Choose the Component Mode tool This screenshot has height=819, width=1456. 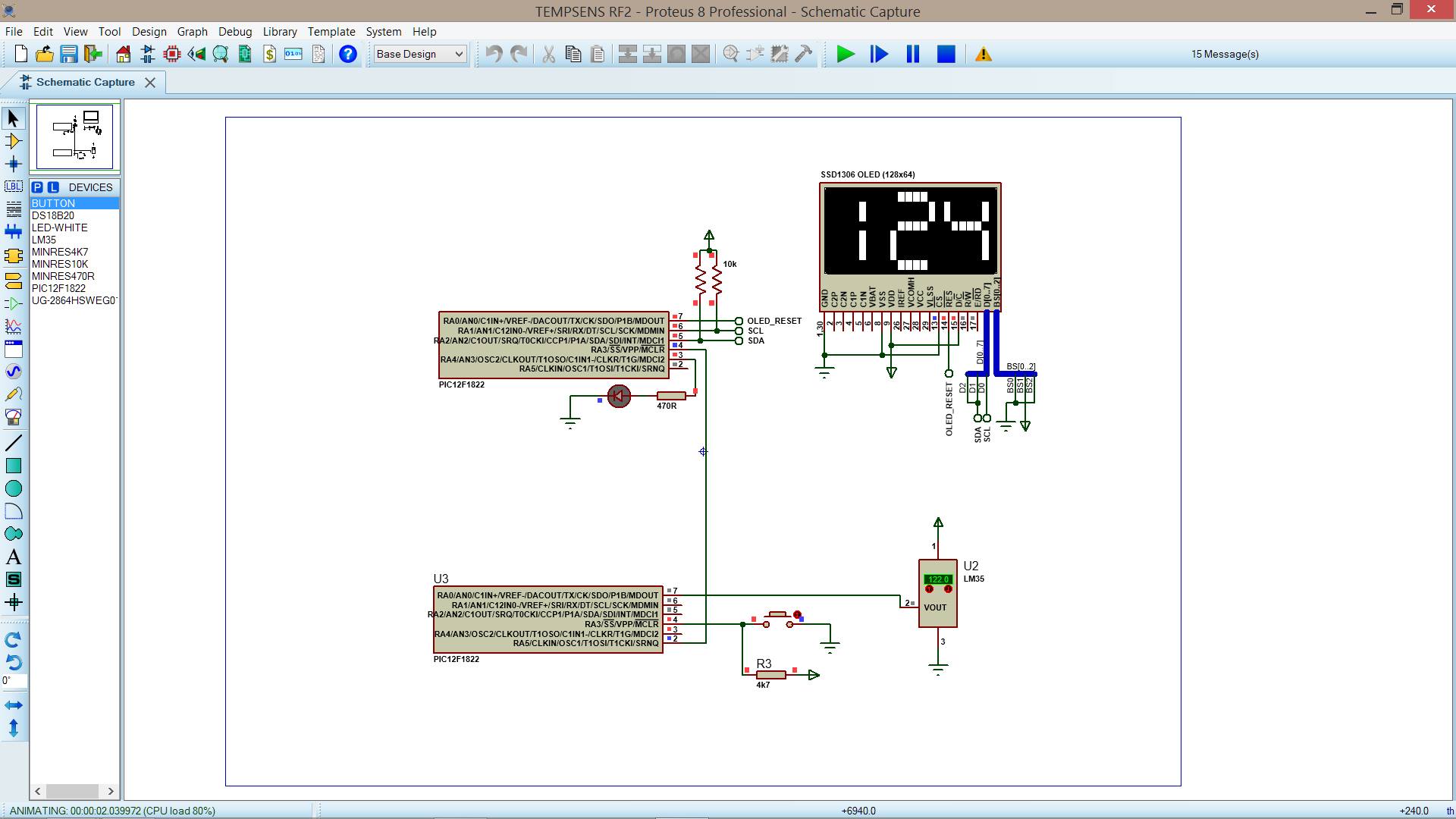pyautogui.click(x=14, y=141)
